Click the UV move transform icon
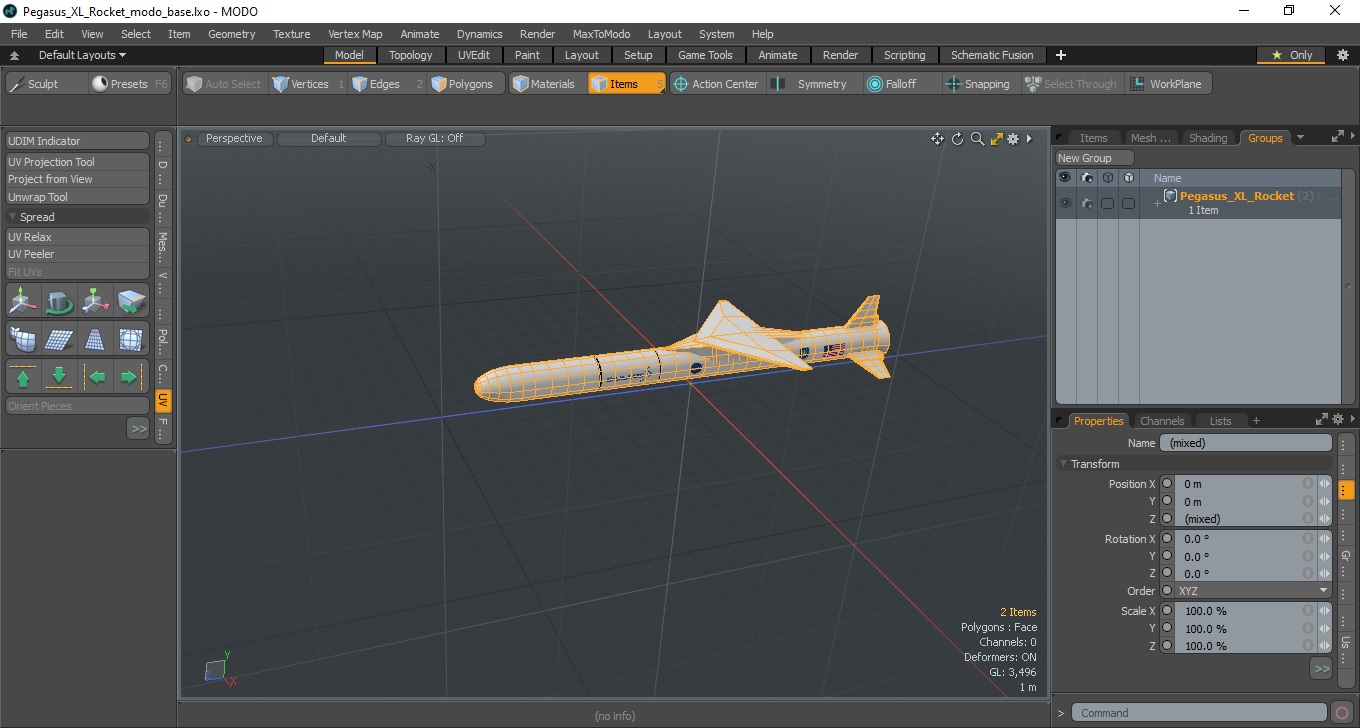 click(x=24, y=300)
